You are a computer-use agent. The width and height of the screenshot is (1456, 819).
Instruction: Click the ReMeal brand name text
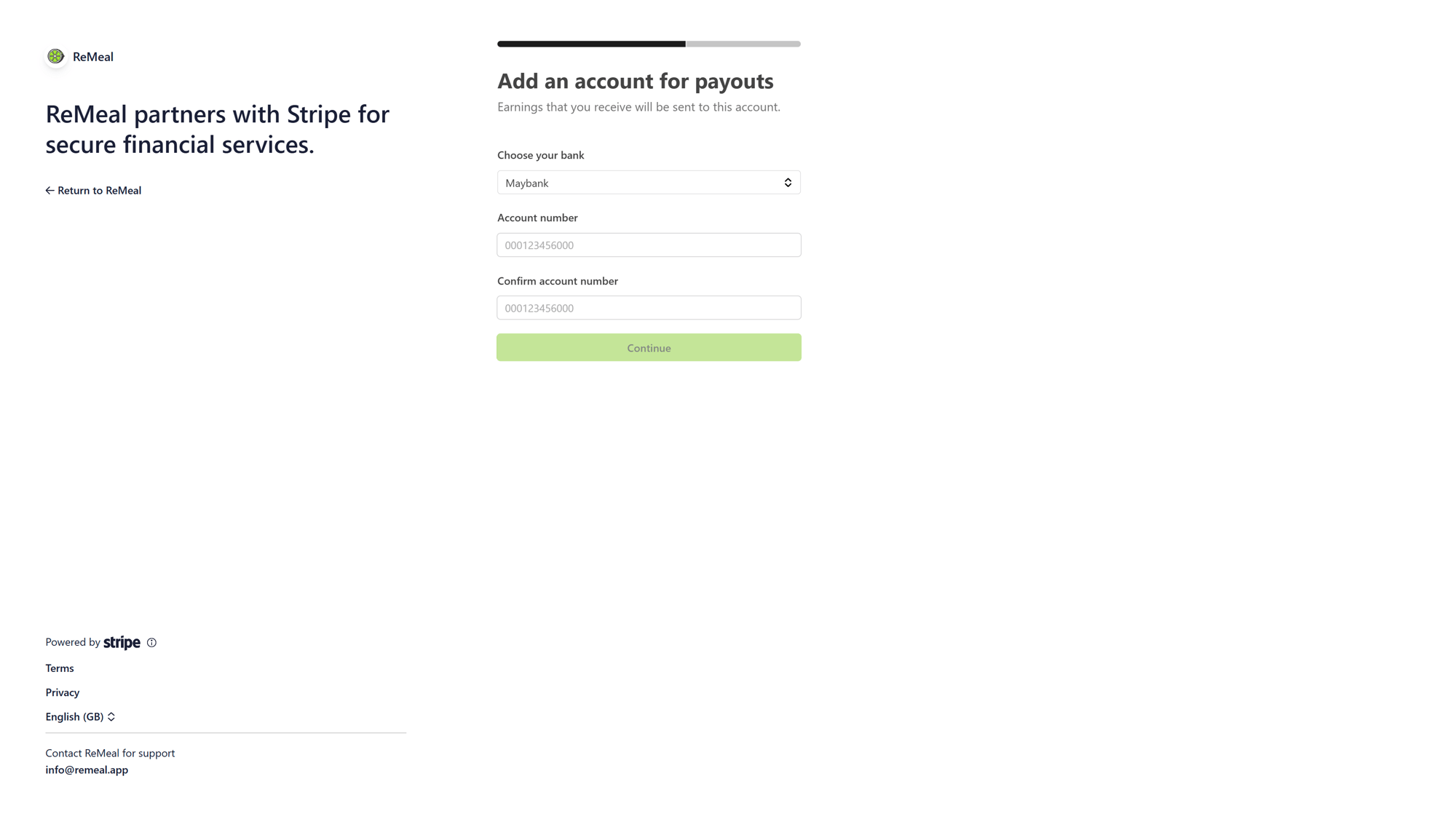click(x=93, y=57)
